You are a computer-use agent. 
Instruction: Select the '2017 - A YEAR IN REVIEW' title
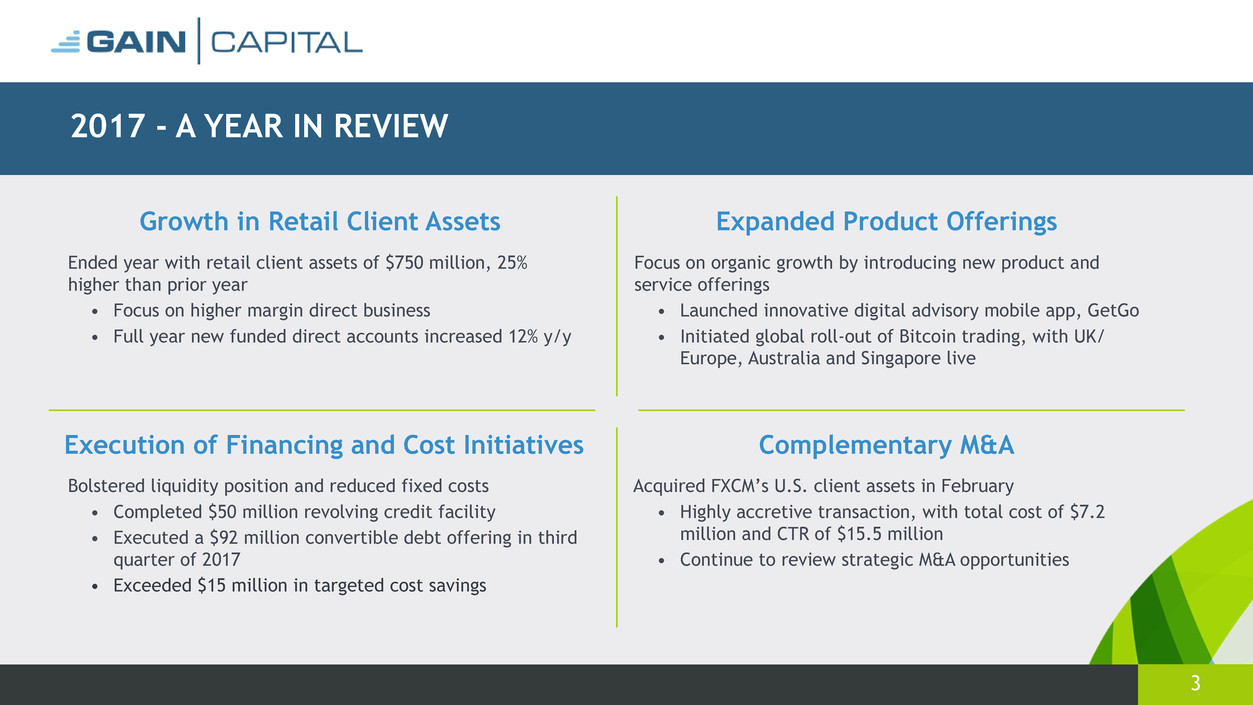click(260, 127)
